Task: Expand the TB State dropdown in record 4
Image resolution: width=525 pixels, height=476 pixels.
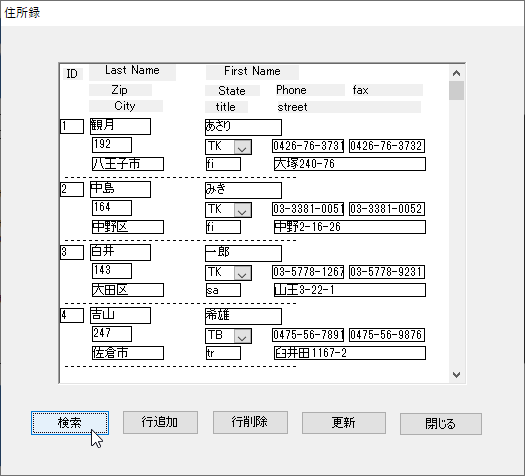Action: (x=242, y=336)
